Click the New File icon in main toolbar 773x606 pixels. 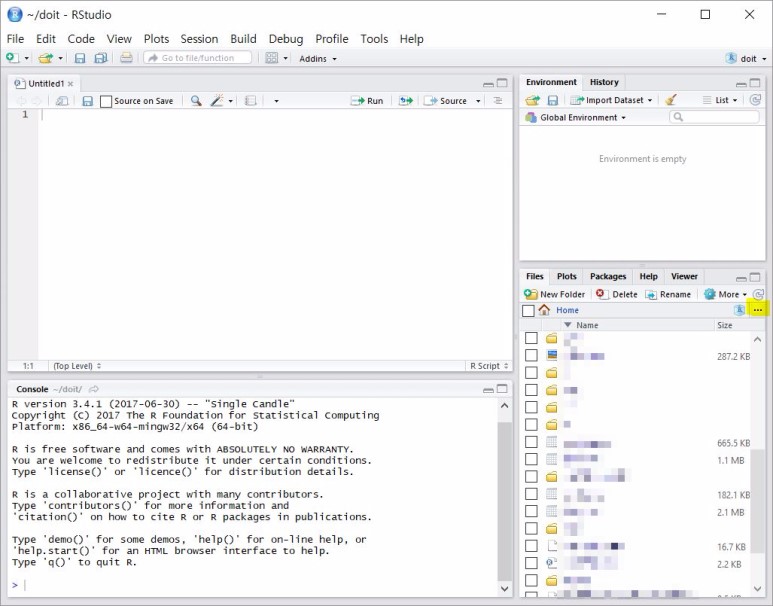(12, 58)
